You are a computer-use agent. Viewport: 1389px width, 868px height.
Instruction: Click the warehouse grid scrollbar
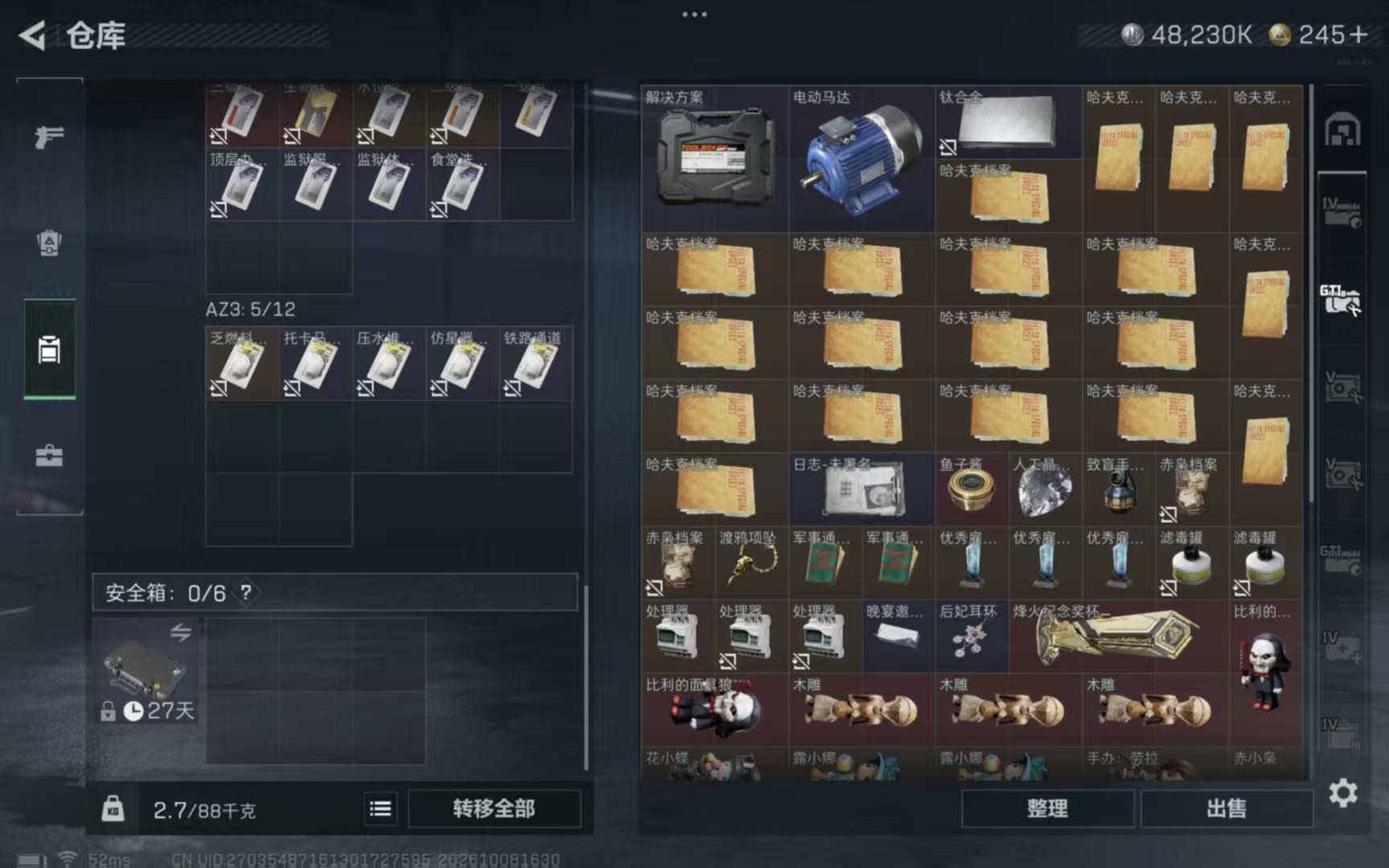point(1311,293)
